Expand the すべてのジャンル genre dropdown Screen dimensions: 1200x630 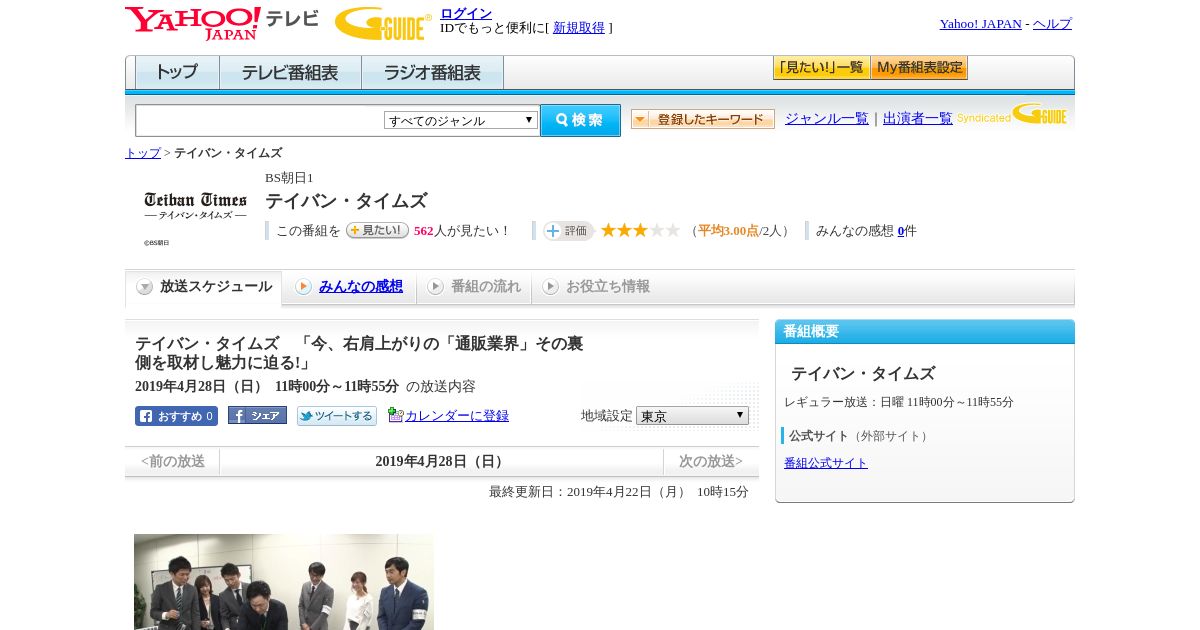point(461,120)
